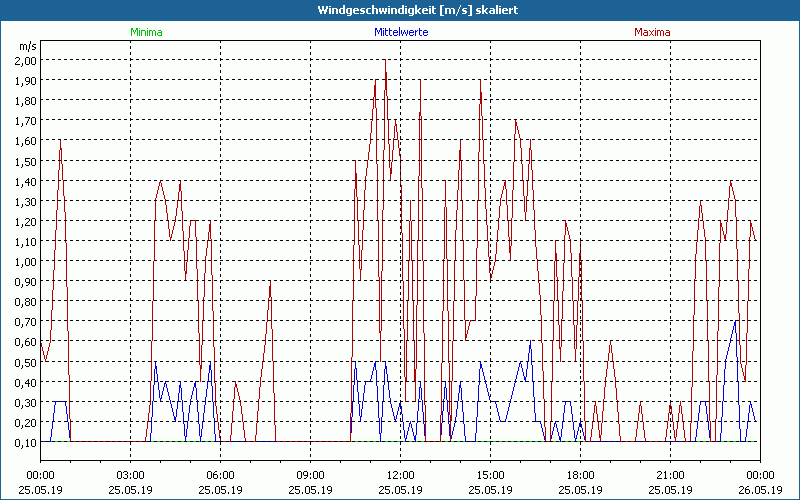Click the 12:00 time axis marker
Screen dimensions: 800x500
pos(400,474)
